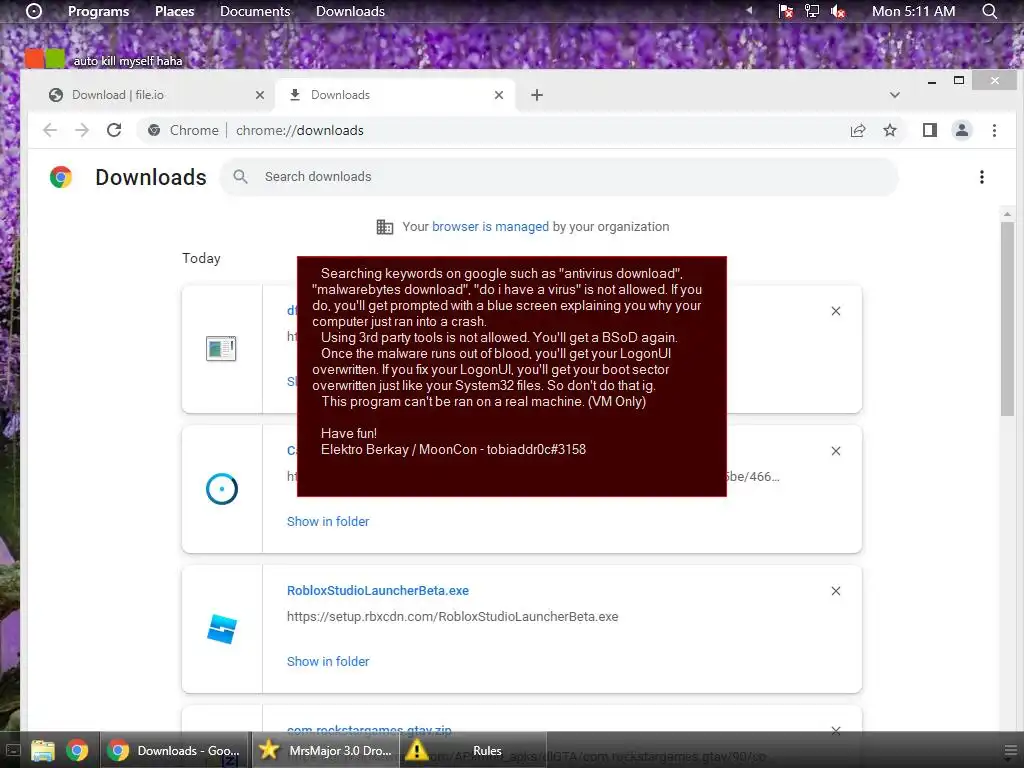Click the browser Back arrow
The width and height of the screenshot is (1024, 768).
click(x=50, y=130)
